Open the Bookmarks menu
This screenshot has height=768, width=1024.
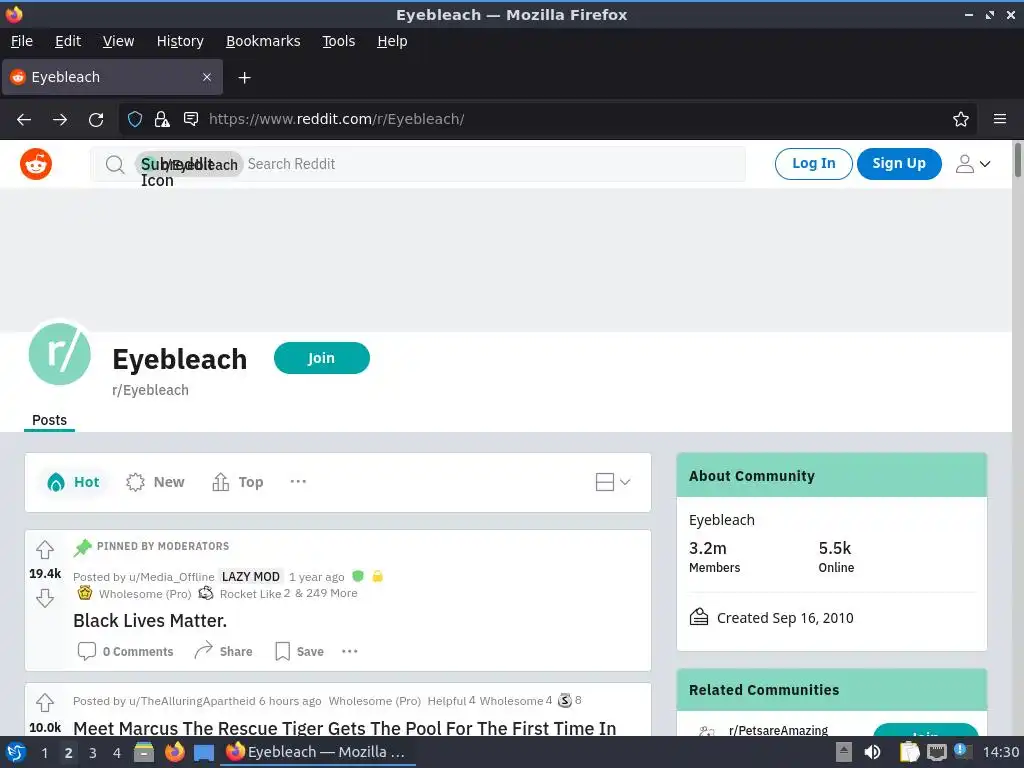tap(263, 41)
